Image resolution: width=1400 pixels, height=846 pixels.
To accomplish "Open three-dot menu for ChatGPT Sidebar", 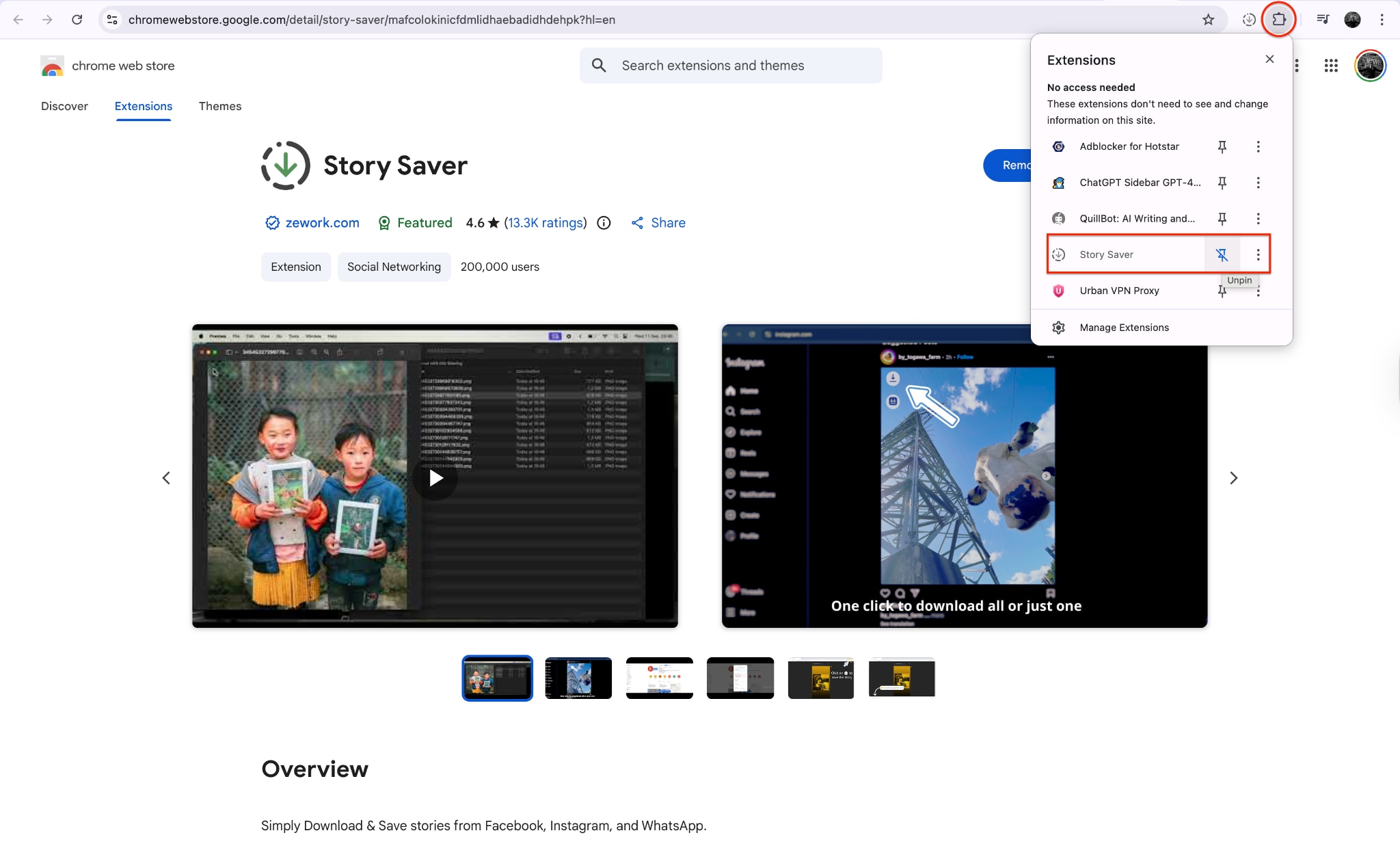I will click(1258, 183).
